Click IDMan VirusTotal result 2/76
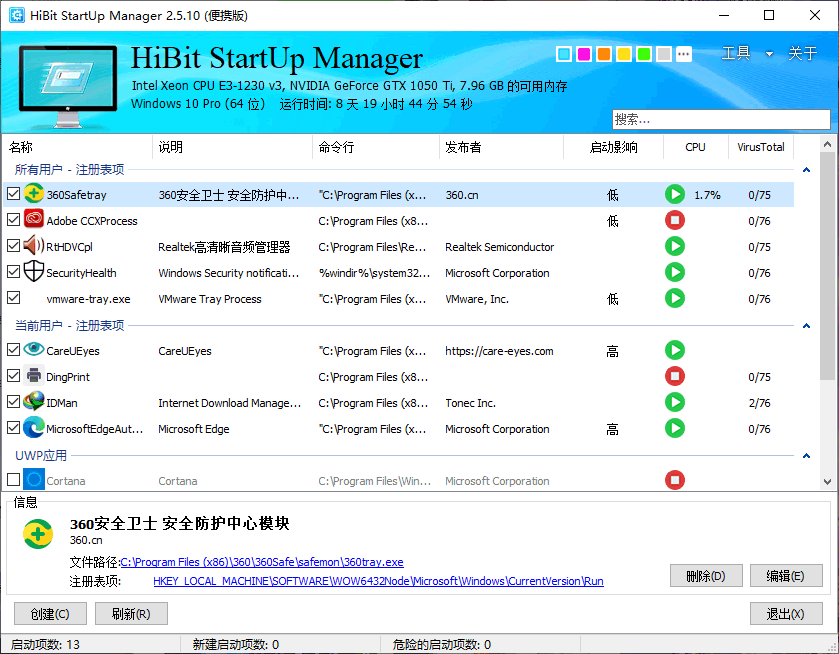 click(759, 403)
